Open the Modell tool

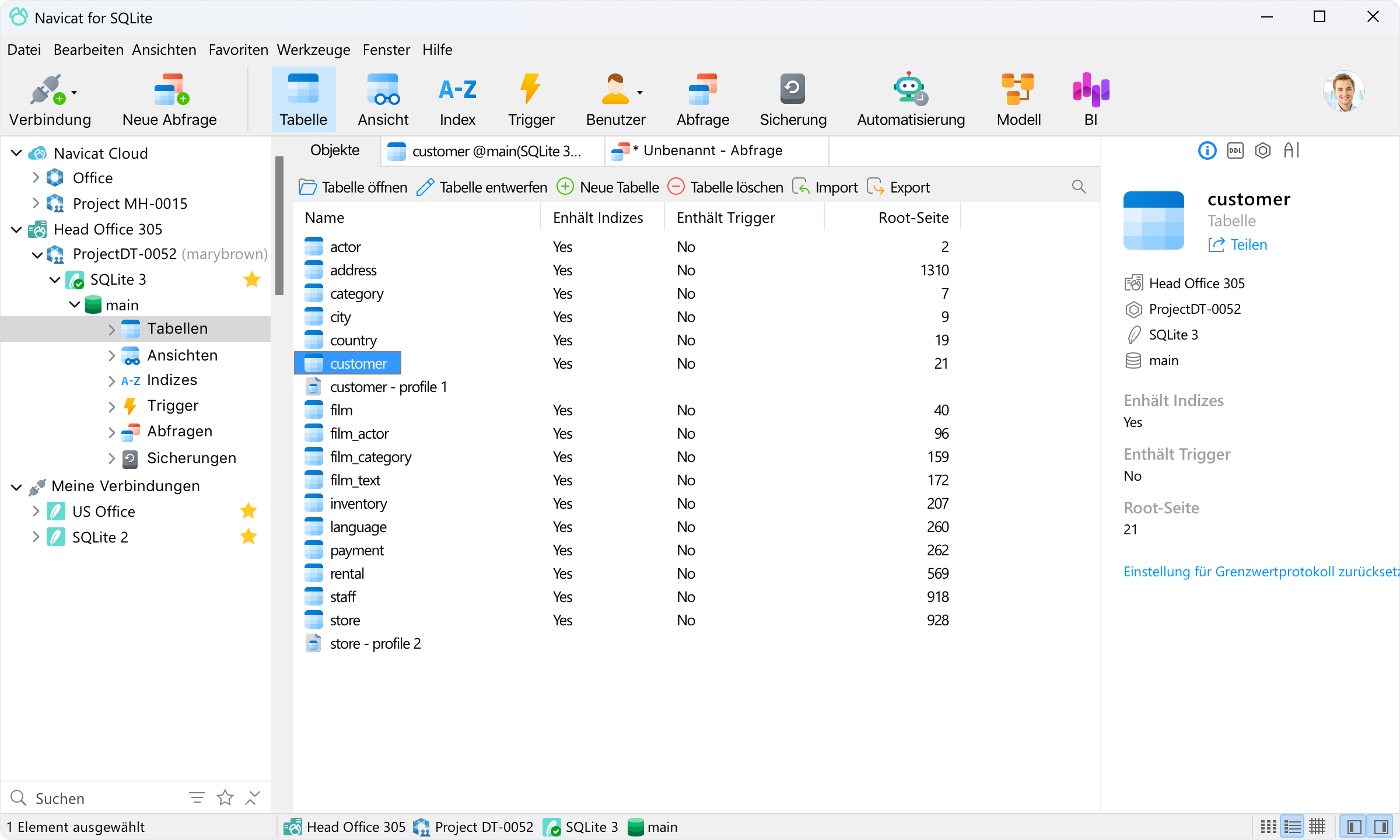1019,100
